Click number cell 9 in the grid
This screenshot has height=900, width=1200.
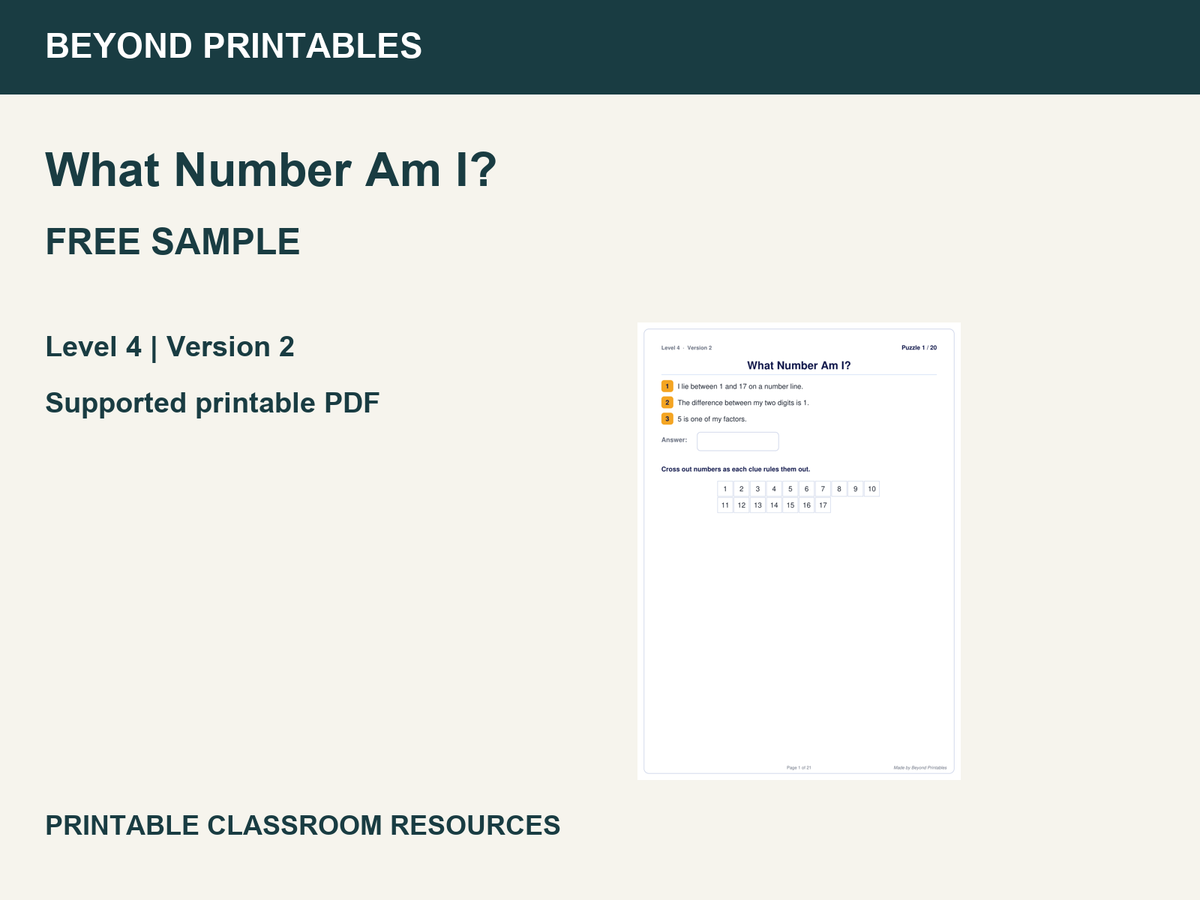pyautogui.click(x=855, y=489)
